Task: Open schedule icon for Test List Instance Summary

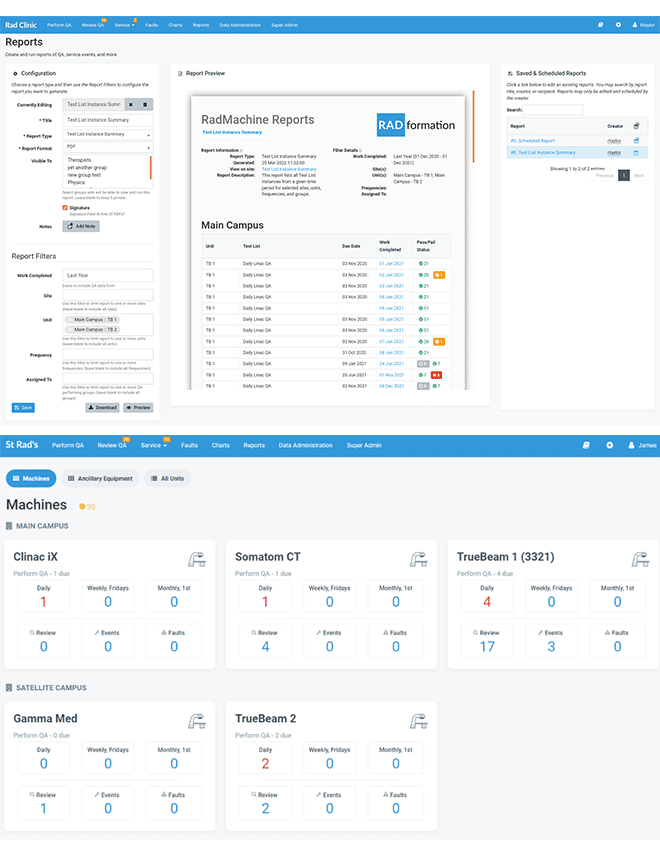Action: coord(637,152)
